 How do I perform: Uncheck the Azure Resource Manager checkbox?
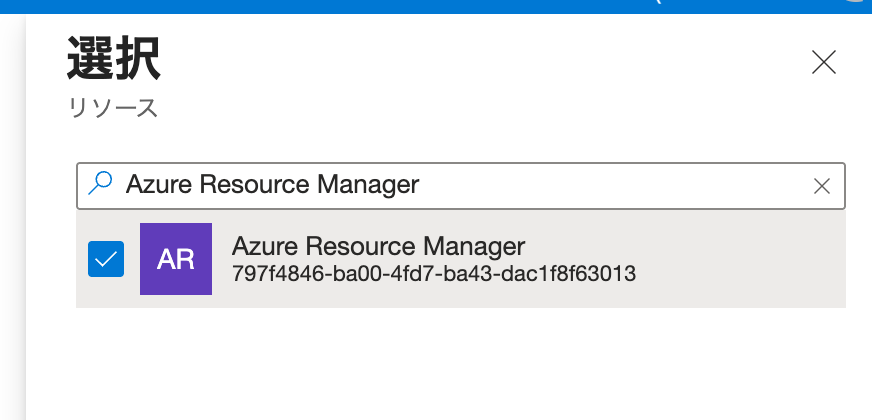(106, 259)
